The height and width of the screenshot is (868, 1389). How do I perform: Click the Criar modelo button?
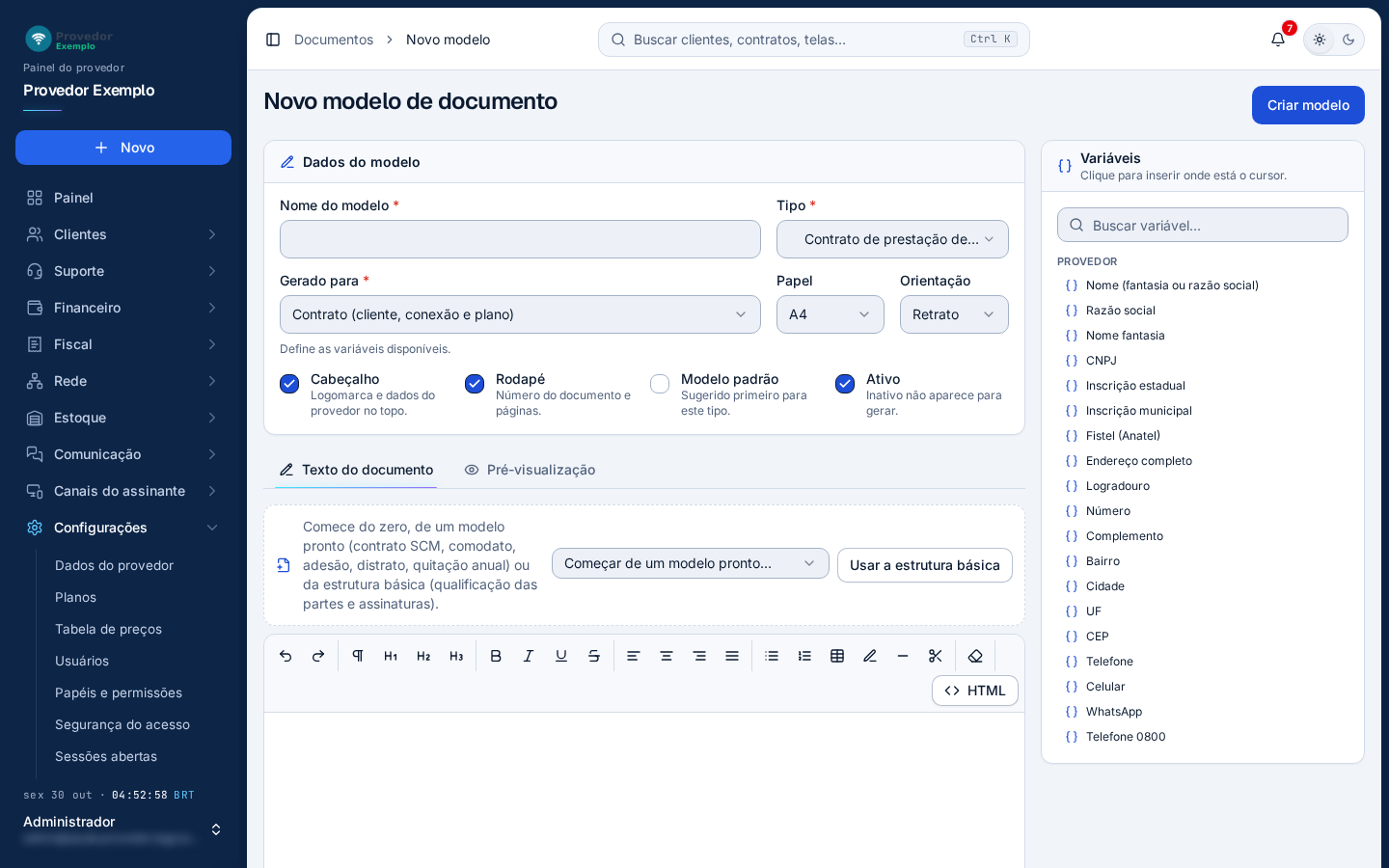(1308, 105)
